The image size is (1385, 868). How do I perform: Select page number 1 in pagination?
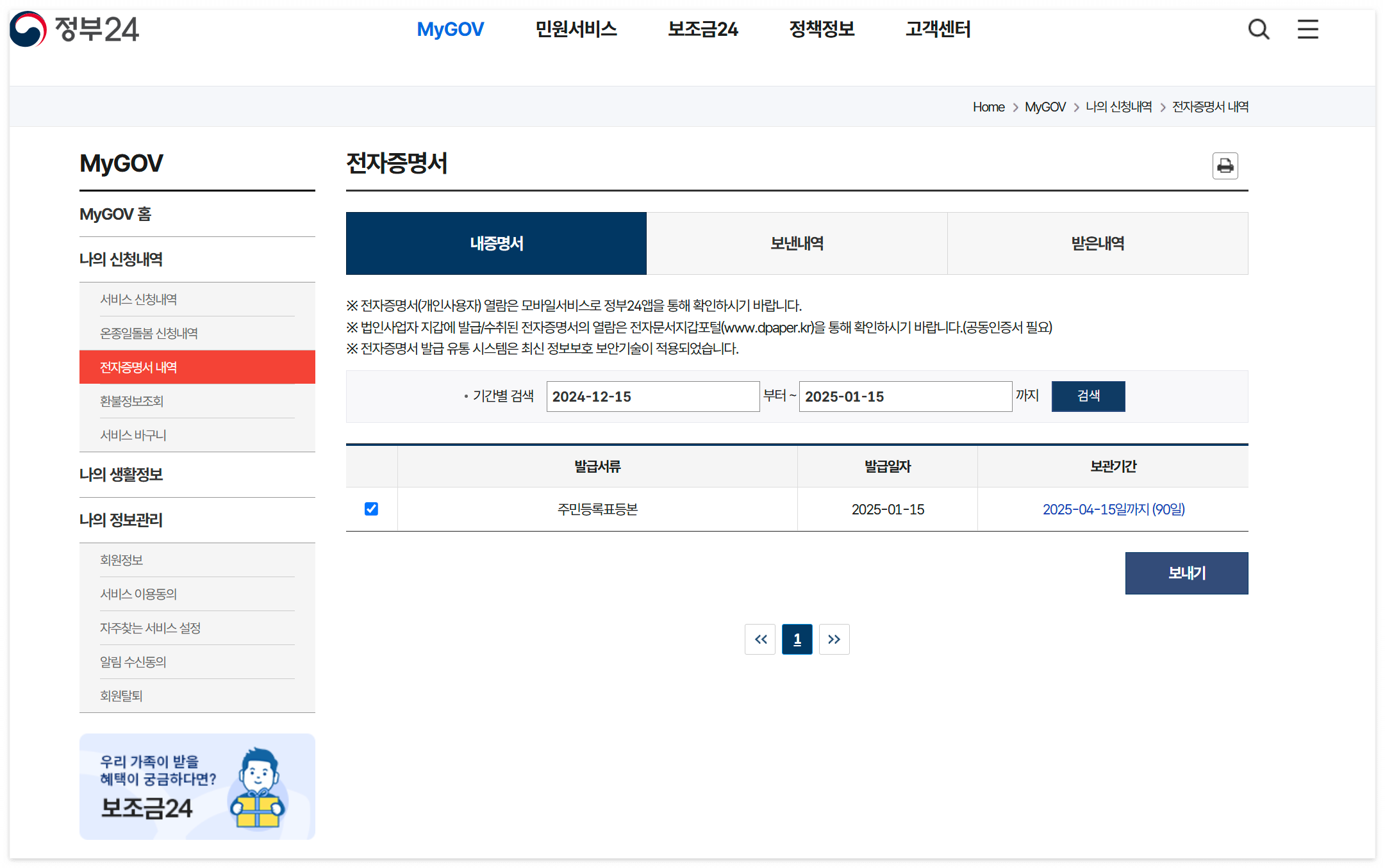[797, 639]
